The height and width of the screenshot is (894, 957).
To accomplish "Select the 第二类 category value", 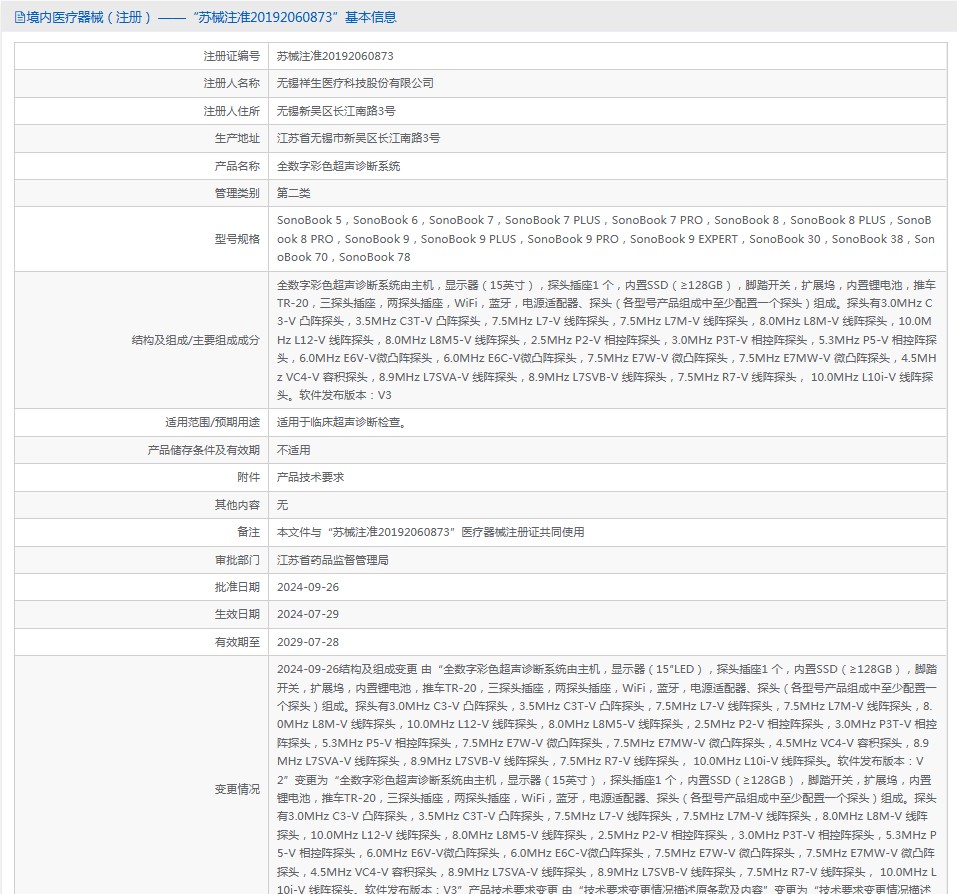I will click(x=294, y=193).
